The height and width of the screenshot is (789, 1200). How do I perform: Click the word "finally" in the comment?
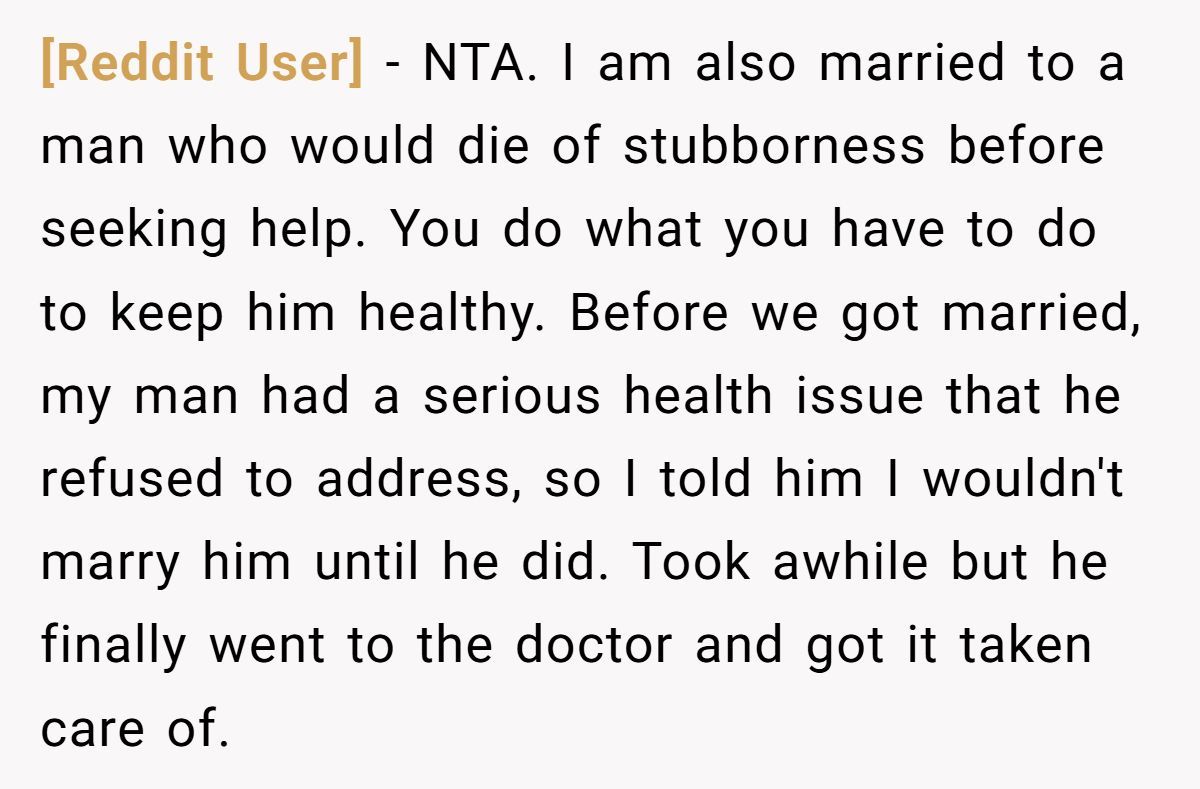click(x=113, y=646)
